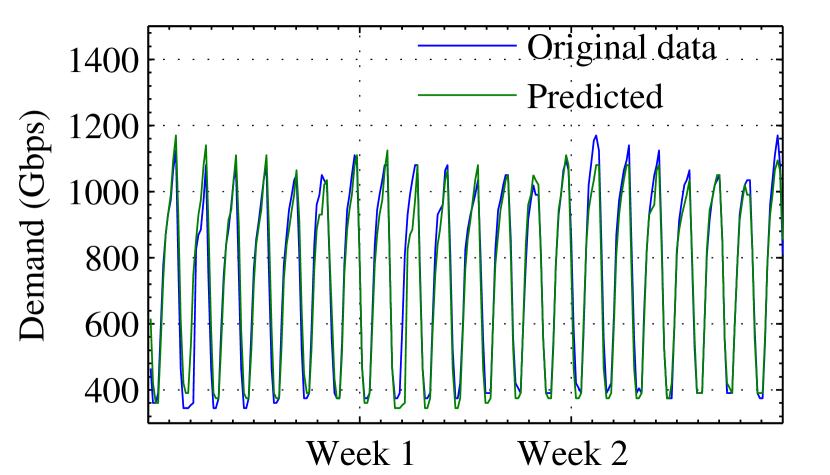Click the empty plot area left of the legend
The height and width of the screenshot is (475, 830).
click(x=280, y=70)
